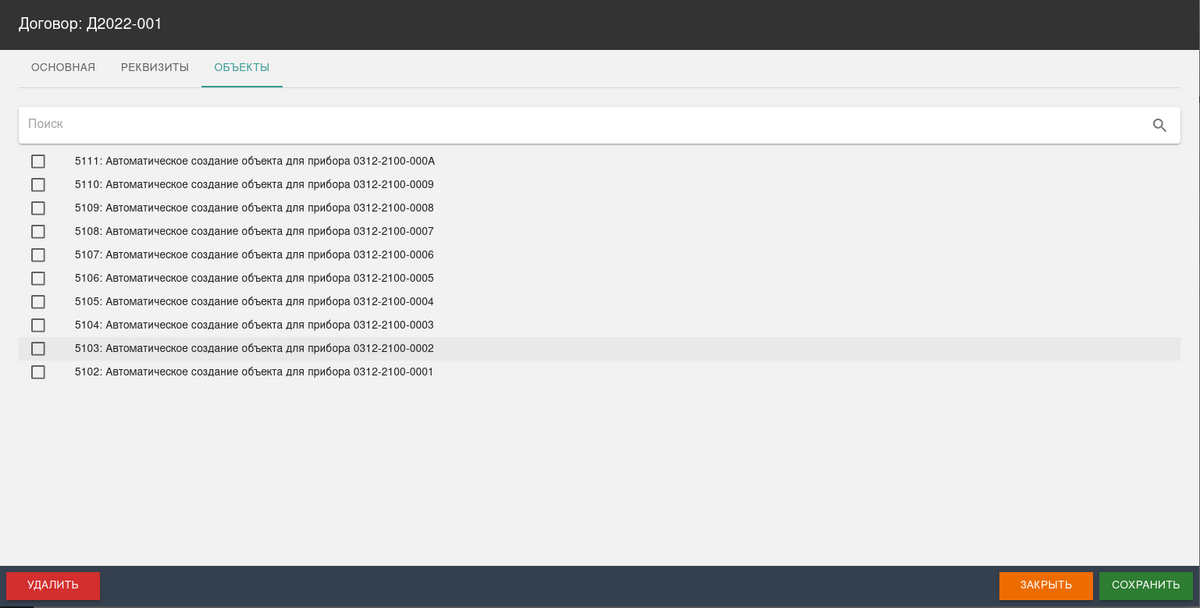Enable checkbox for object 5108
This screenshot has width=1200, height=608.
coord(38,231)
